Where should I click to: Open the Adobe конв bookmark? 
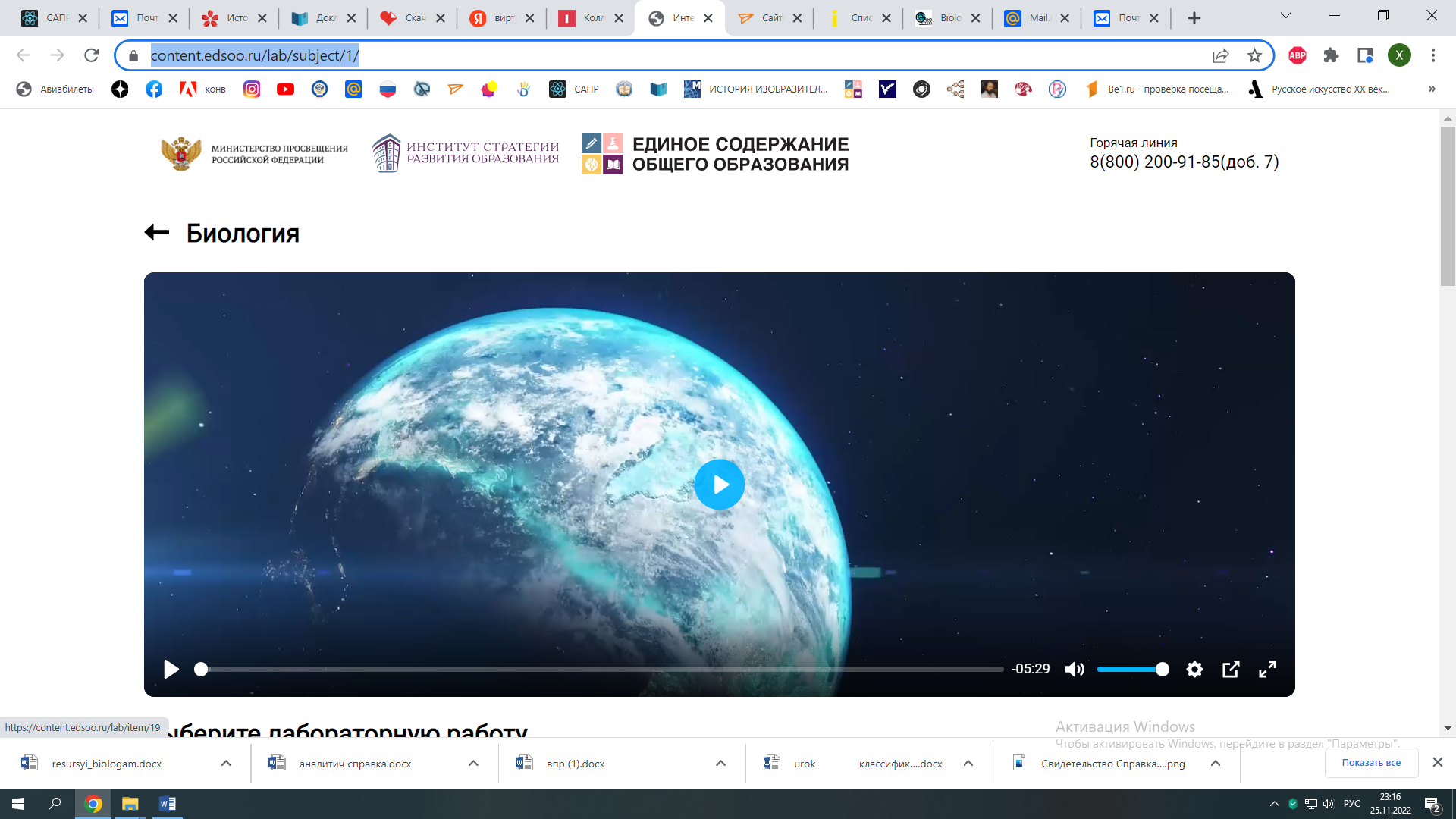202,89
